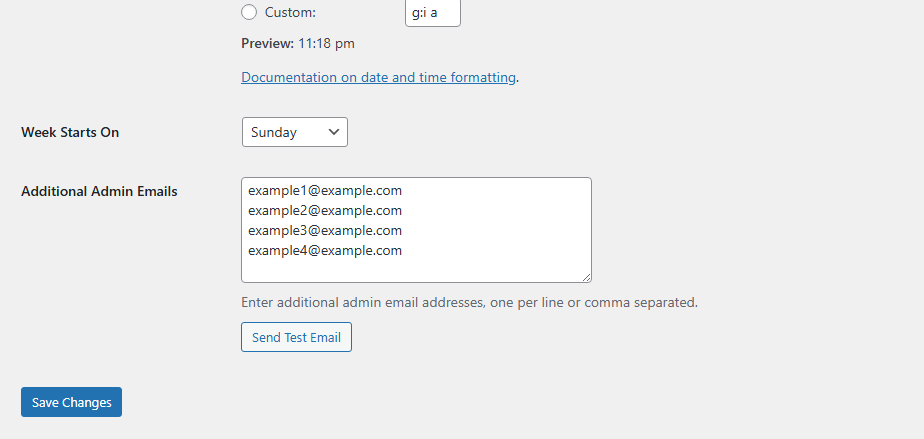The image size is (924, 439).
Task: Place cursor on the example4@example.com line
Action: [325, 250]
